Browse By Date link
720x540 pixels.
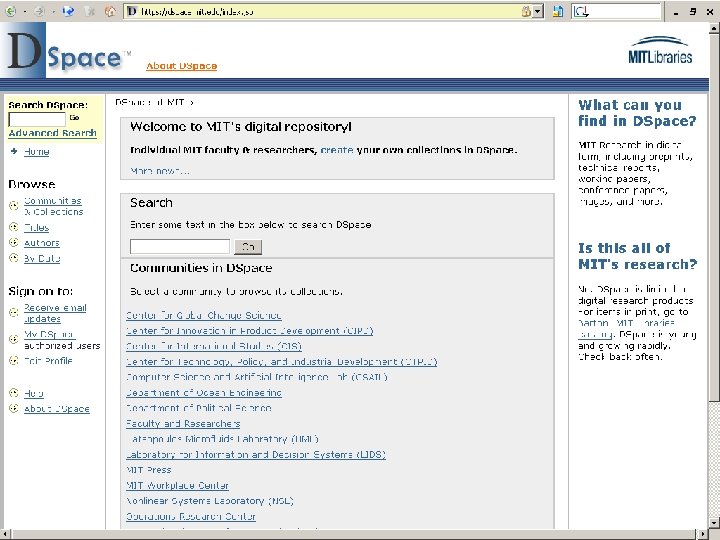(42, 259)
